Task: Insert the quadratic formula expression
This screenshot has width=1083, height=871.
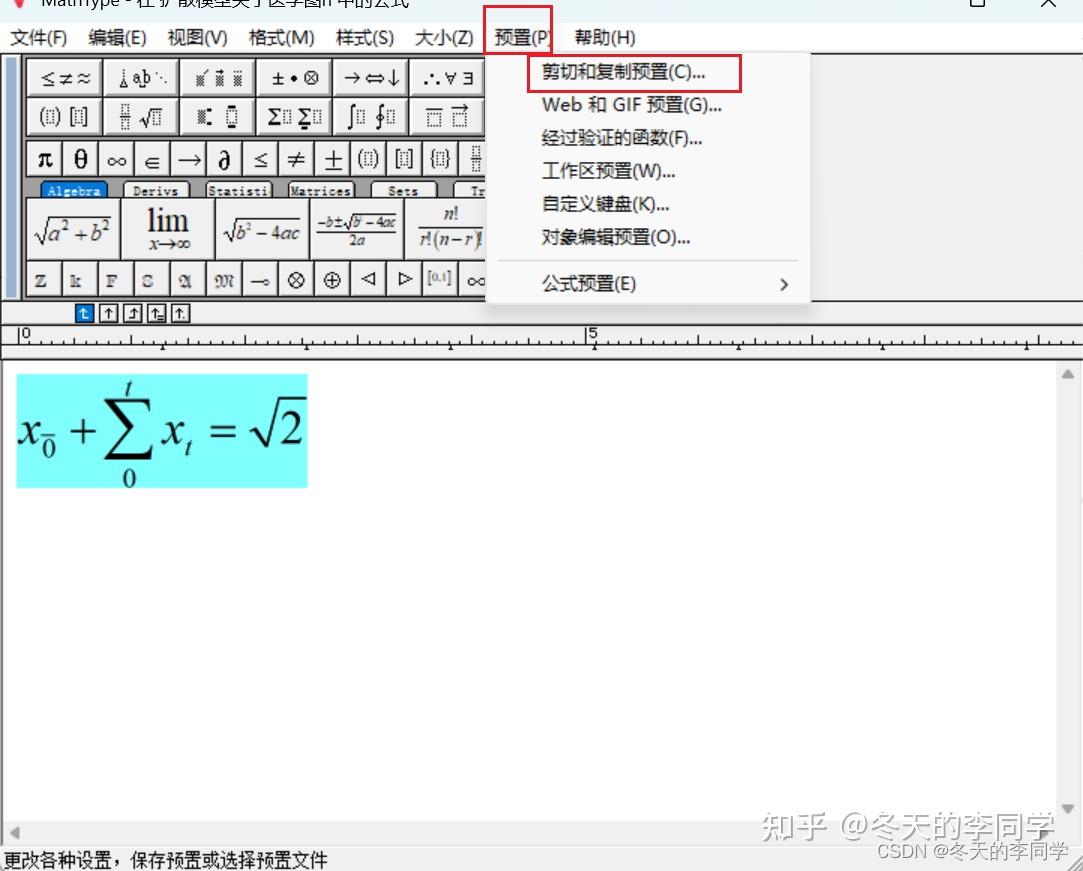Action: pos(358,228)
